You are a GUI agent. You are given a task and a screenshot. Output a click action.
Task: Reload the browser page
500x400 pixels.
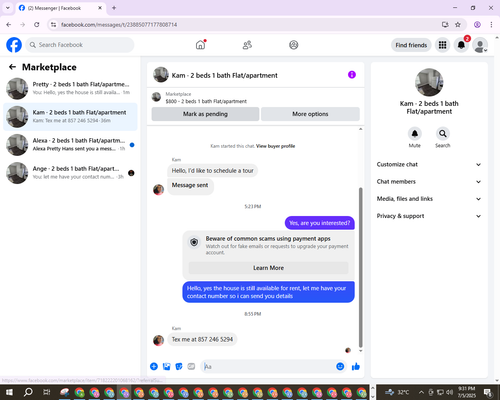(37, 25)
